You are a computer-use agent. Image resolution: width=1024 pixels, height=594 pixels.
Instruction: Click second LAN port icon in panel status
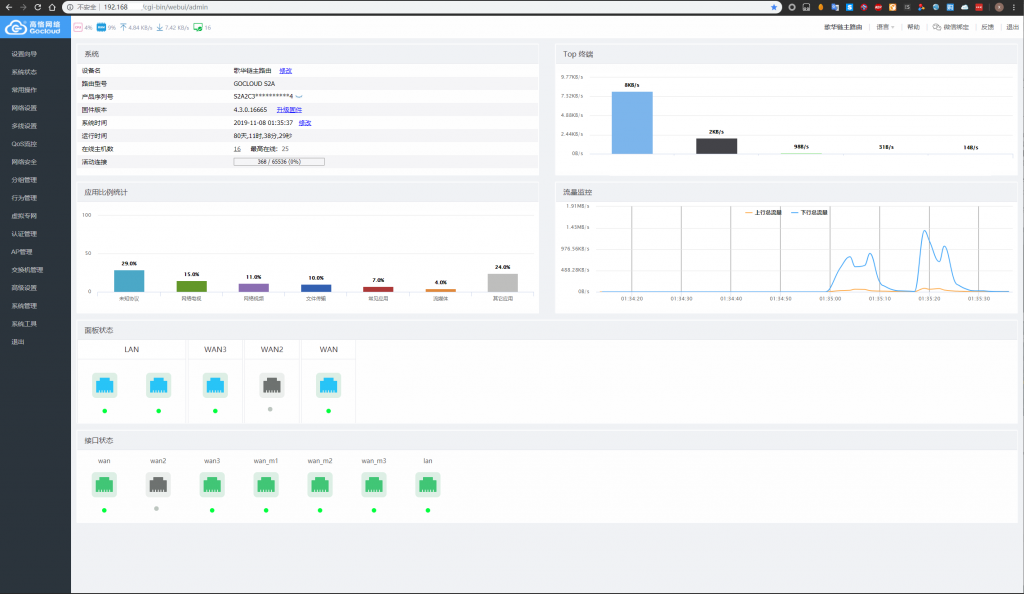tap(159, 385)
